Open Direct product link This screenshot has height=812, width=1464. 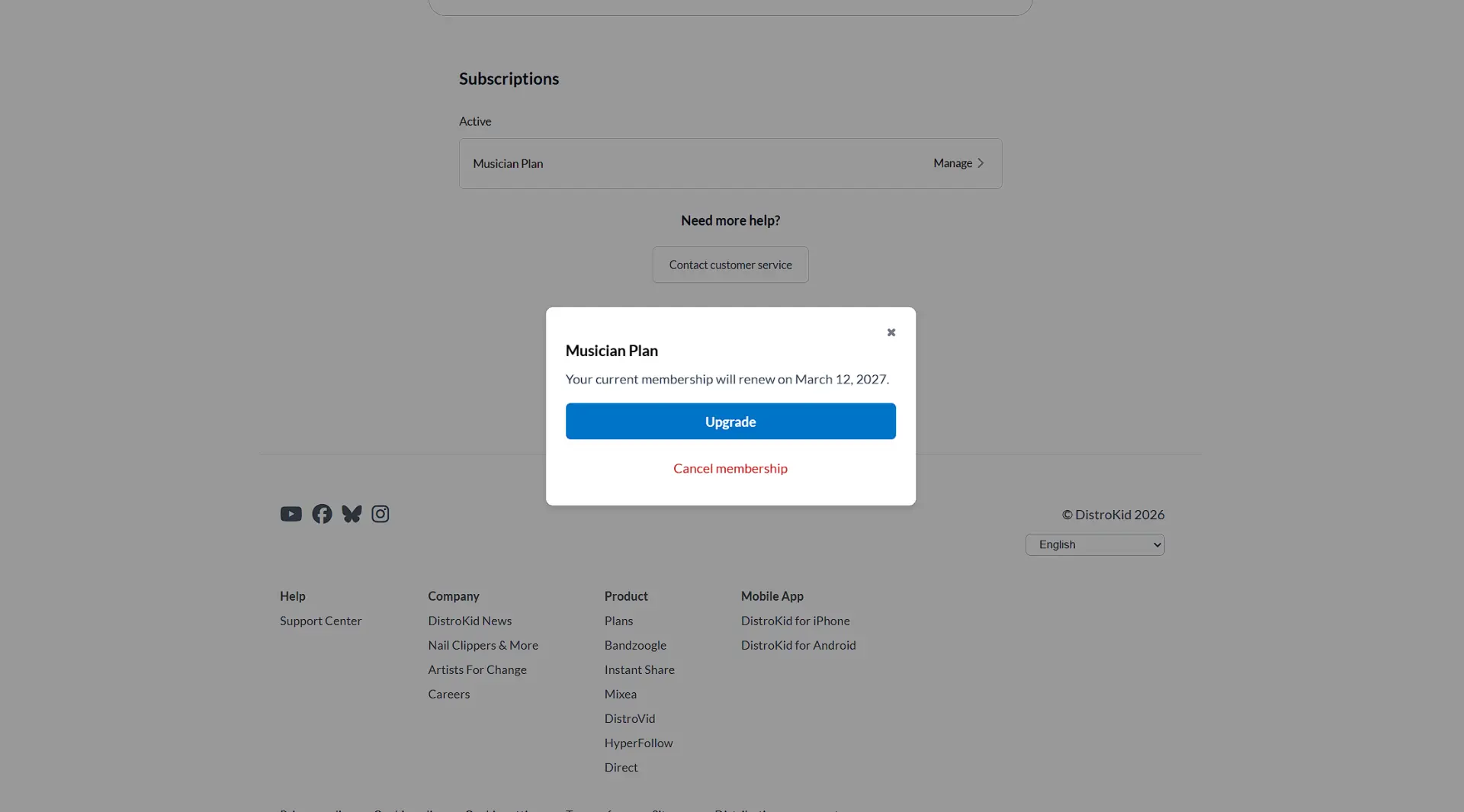(x=621, y=767)
